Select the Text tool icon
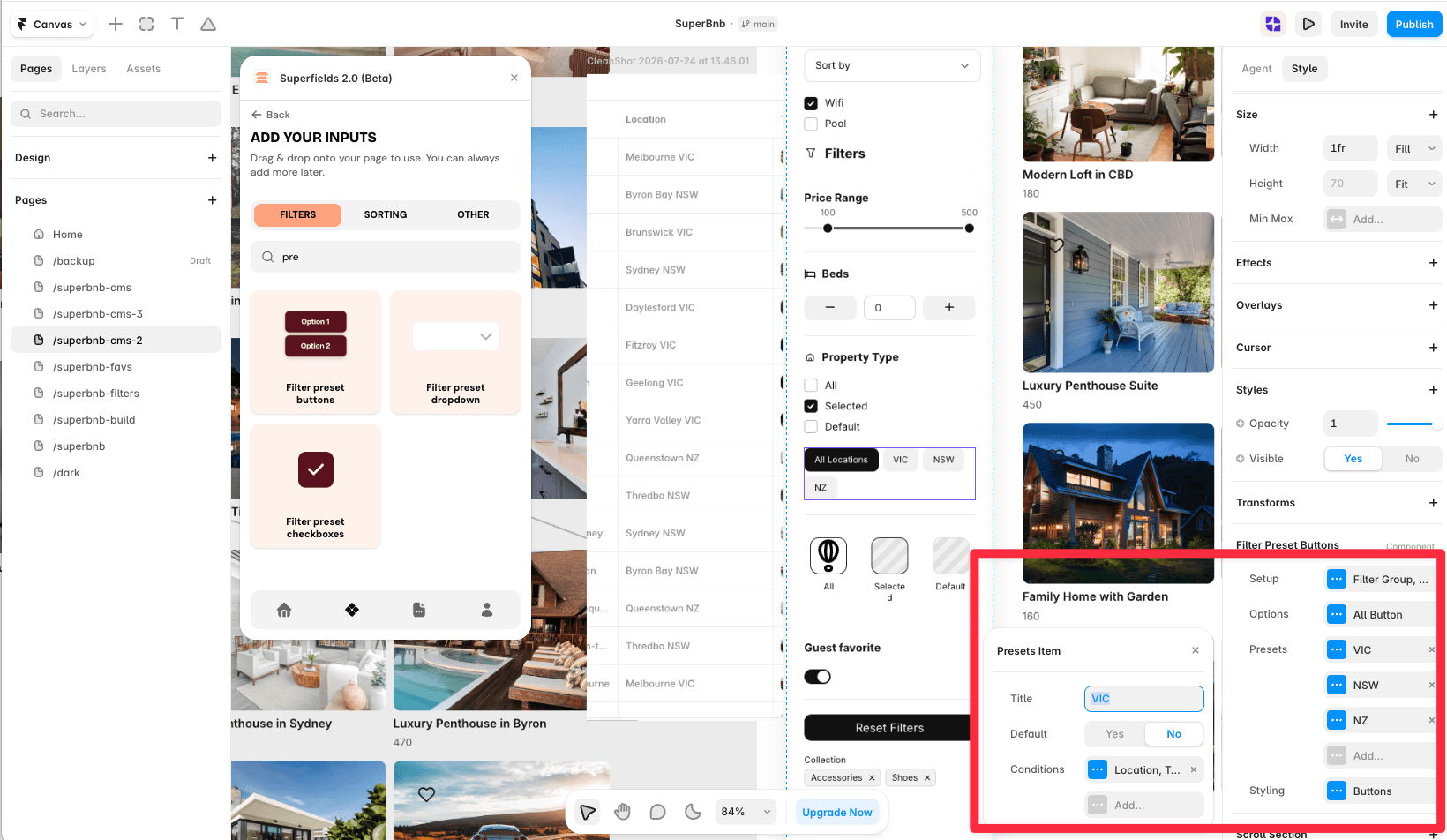1447x840 pixels. pos(177,24)
